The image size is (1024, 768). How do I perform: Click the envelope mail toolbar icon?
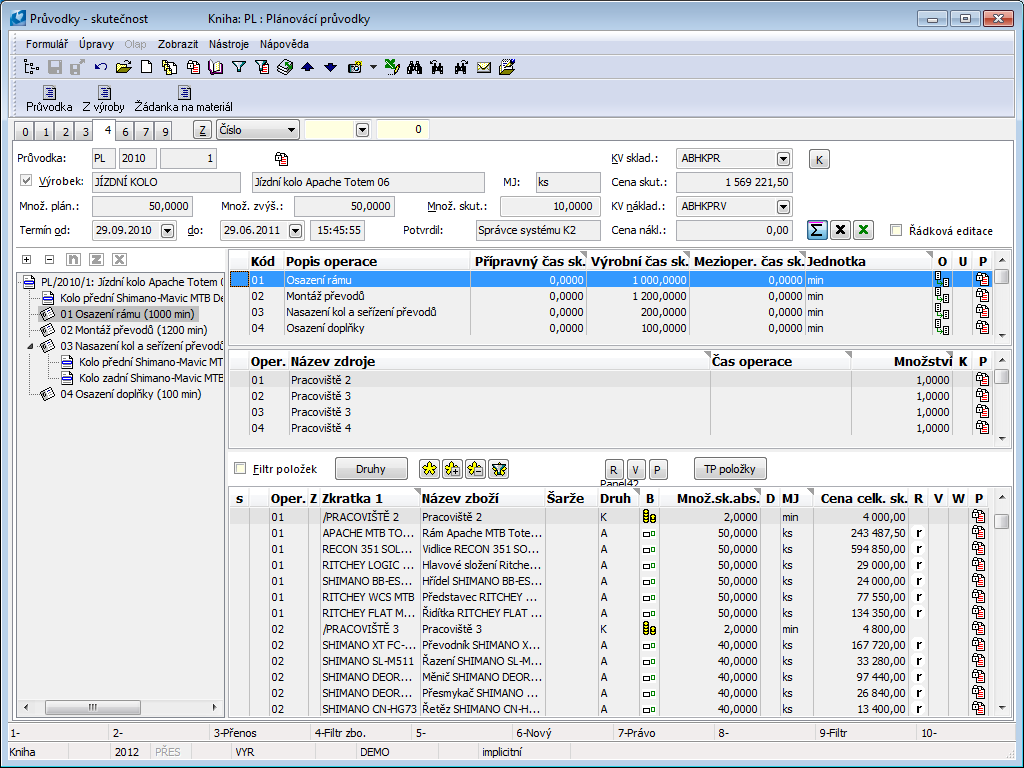pos(484,68)
